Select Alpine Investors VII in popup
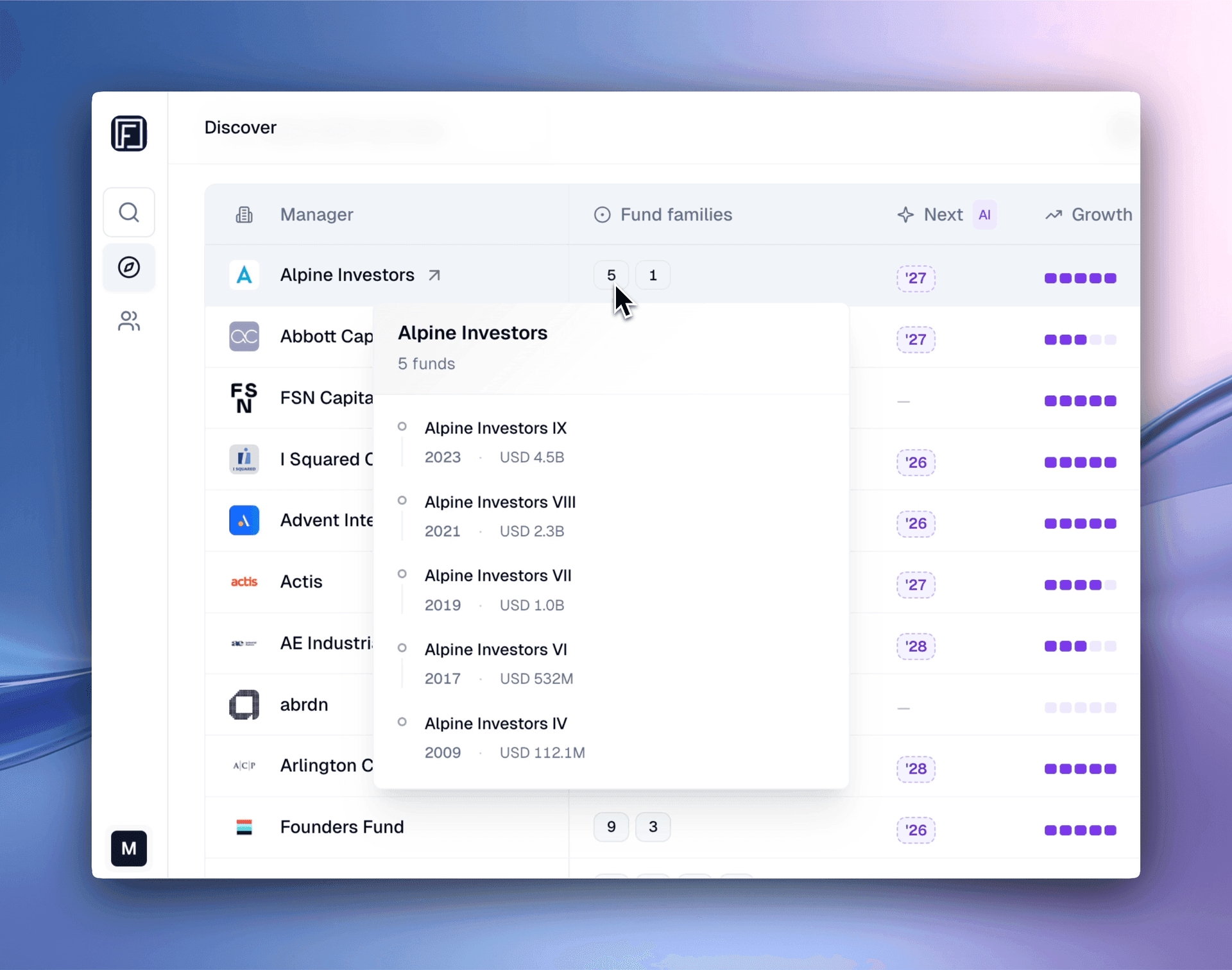 pos(498,575)
